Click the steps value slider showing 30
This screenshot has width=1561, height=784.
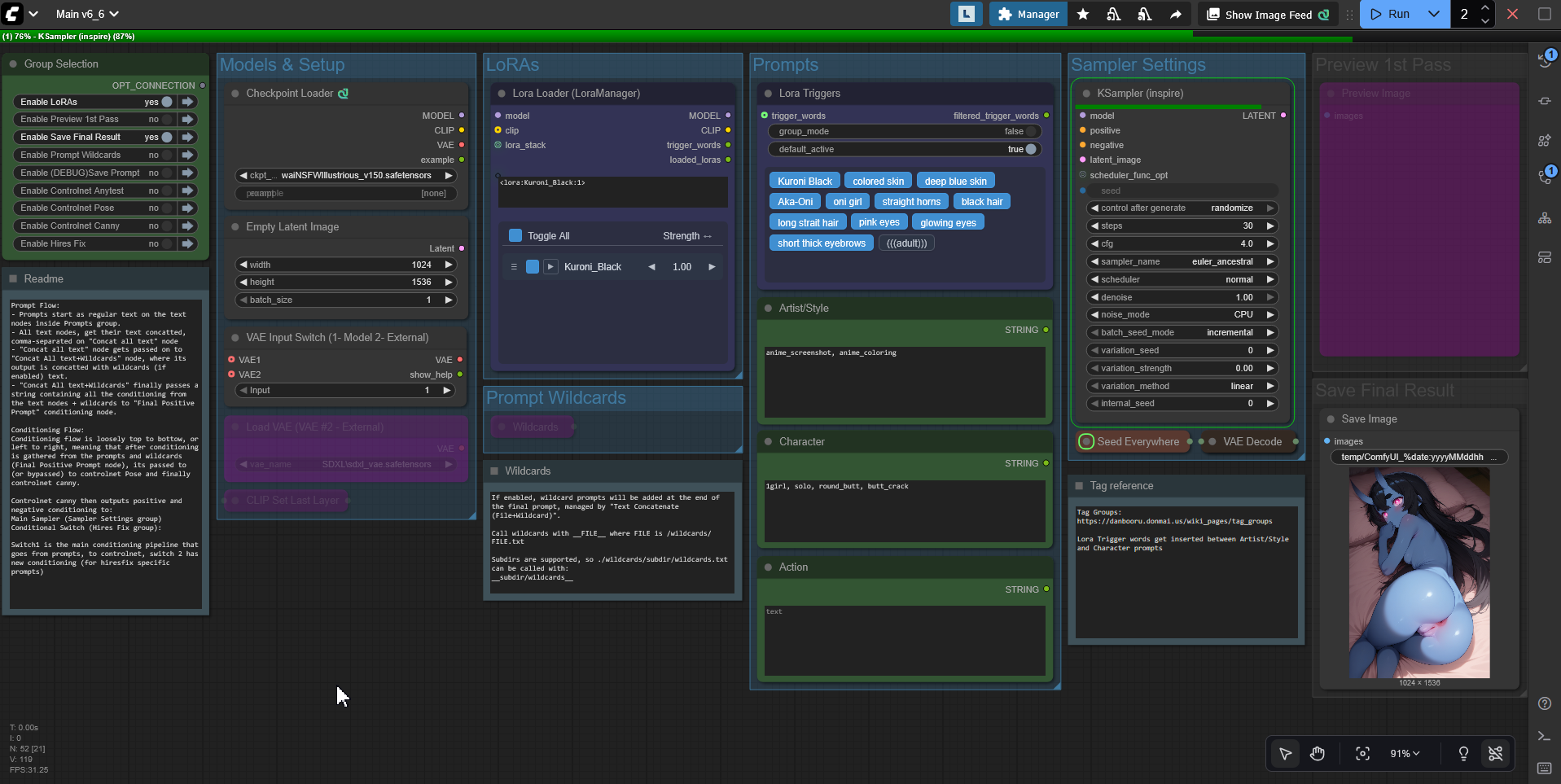(1182, 226)
